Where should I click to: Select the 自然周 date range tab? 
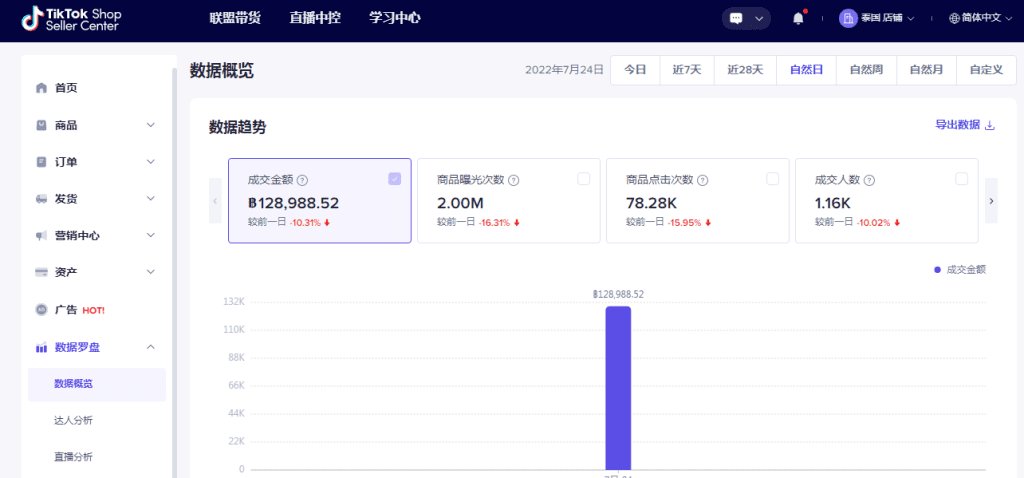pyautogui.click(x=866, y=70)
